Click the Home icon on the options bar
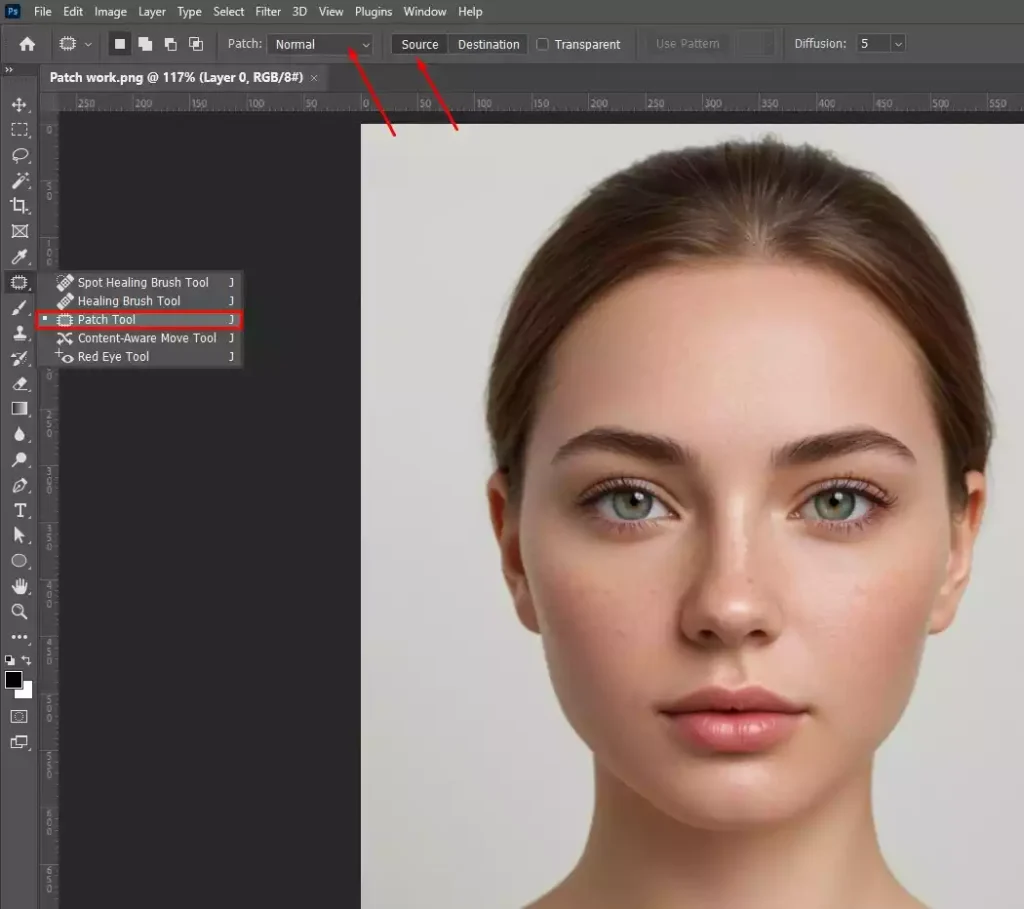Image resolution: width=1024 pixels, height=909 pixels. click(26, 44)
